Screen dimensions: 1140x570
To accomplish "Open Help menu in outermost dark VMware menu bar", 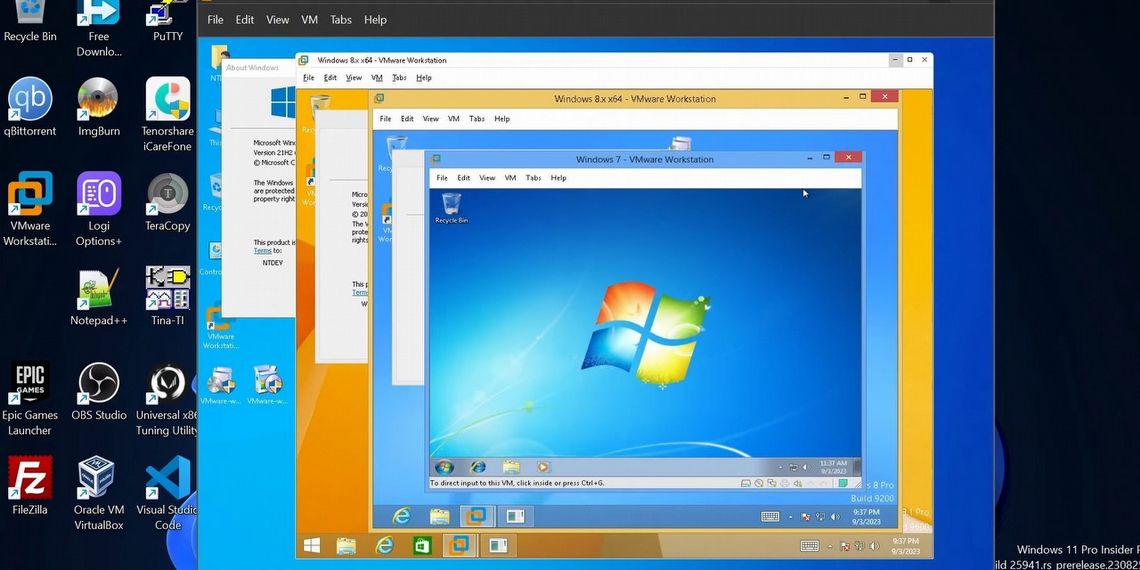I will coord(375,20).
